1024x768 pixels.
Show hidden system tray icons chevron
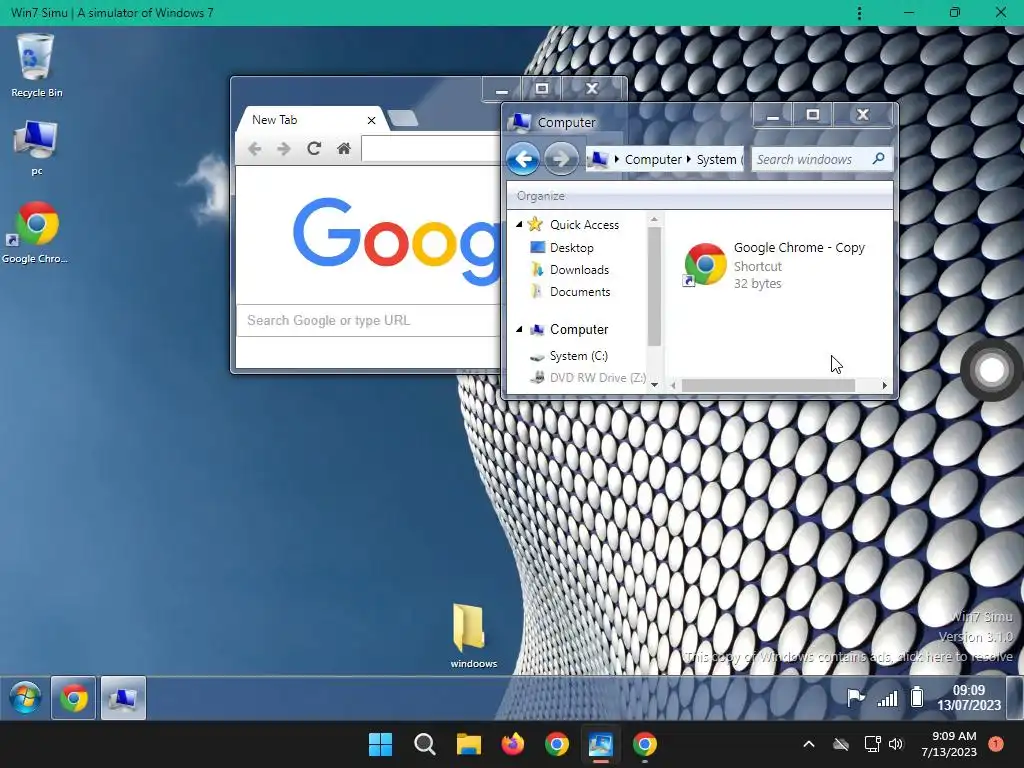click(808, 744)
